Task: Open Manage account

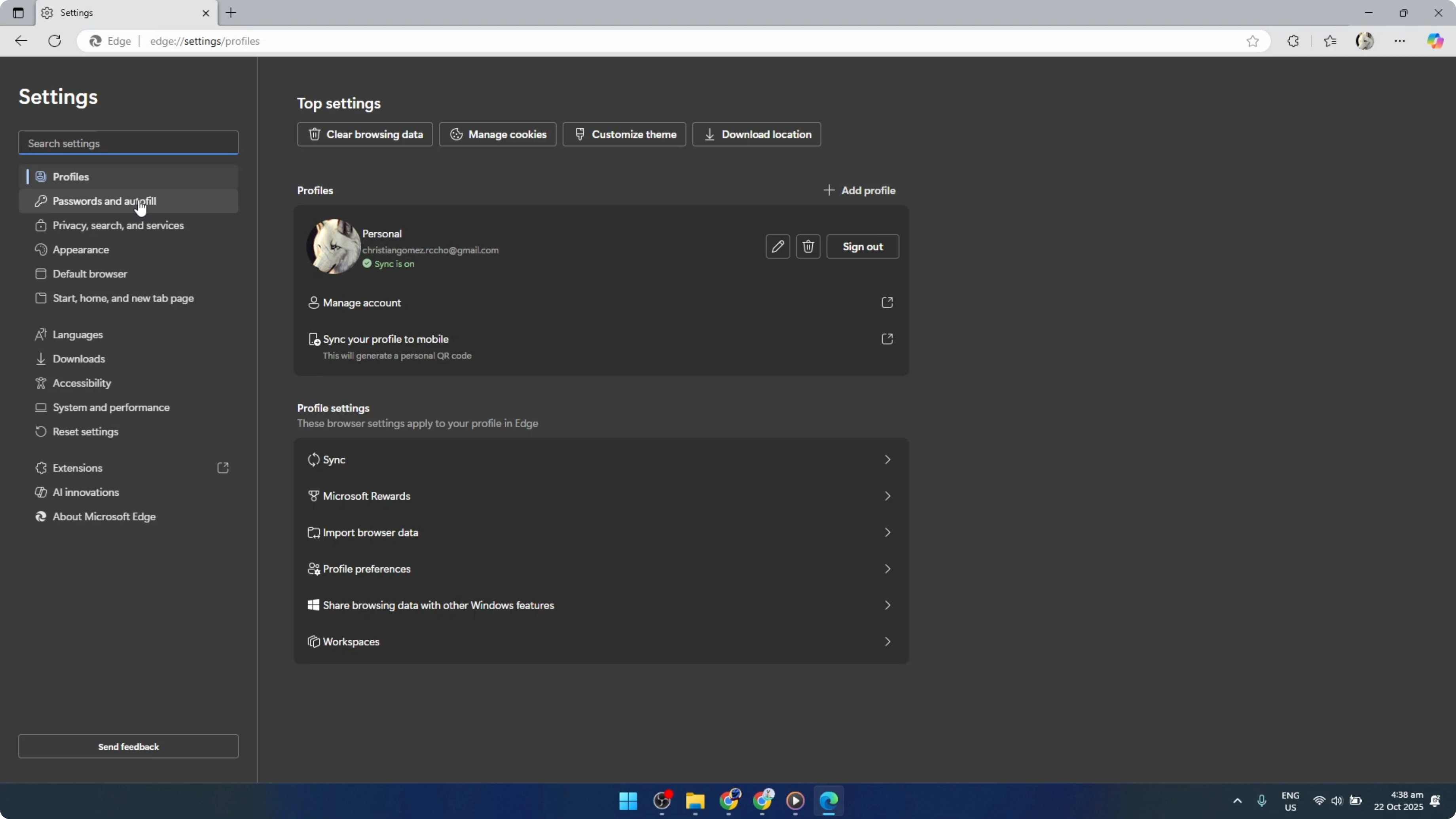Action: coord(601,302)
